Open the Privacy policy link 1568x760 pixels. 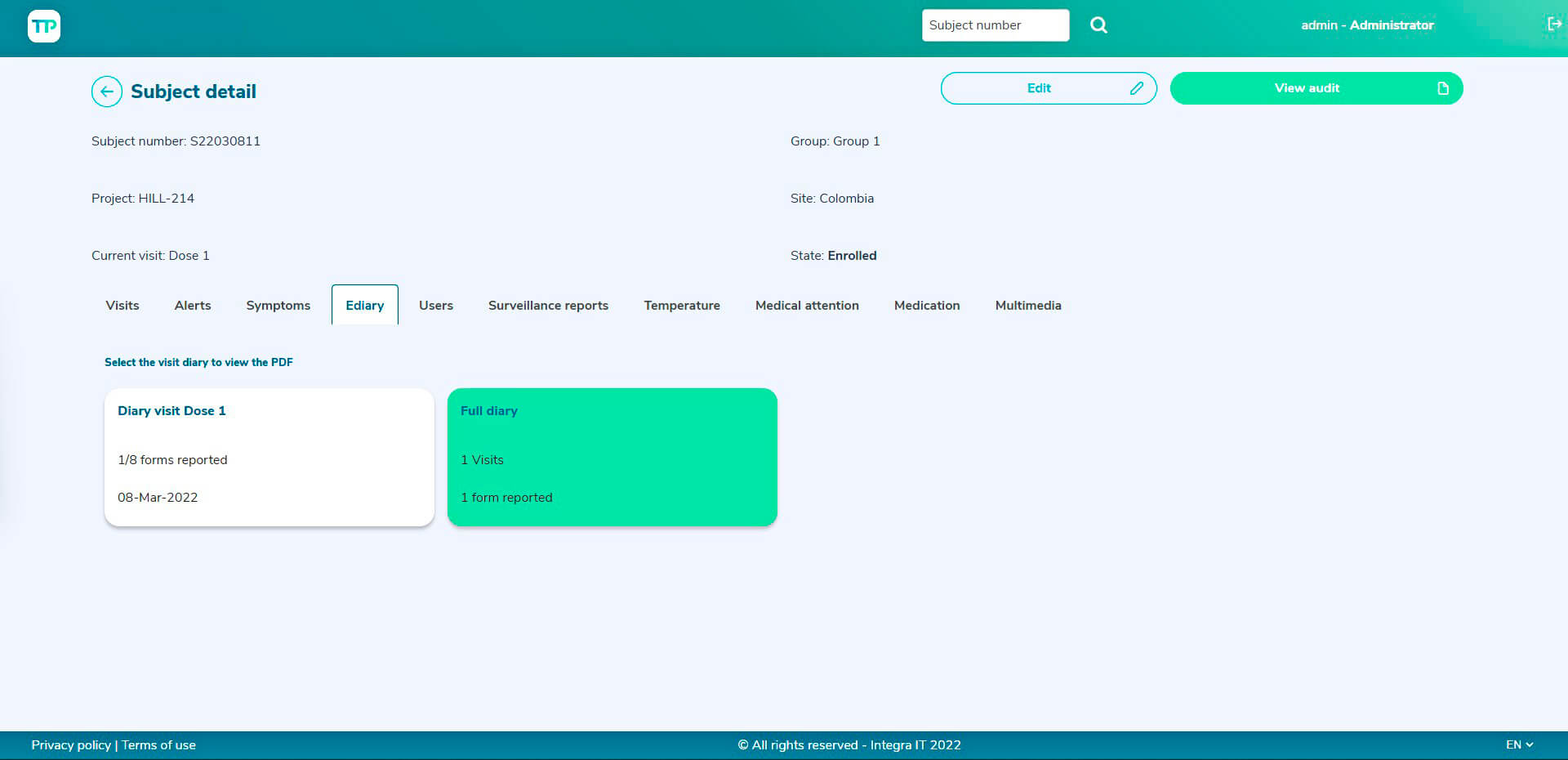coord(71,745)
